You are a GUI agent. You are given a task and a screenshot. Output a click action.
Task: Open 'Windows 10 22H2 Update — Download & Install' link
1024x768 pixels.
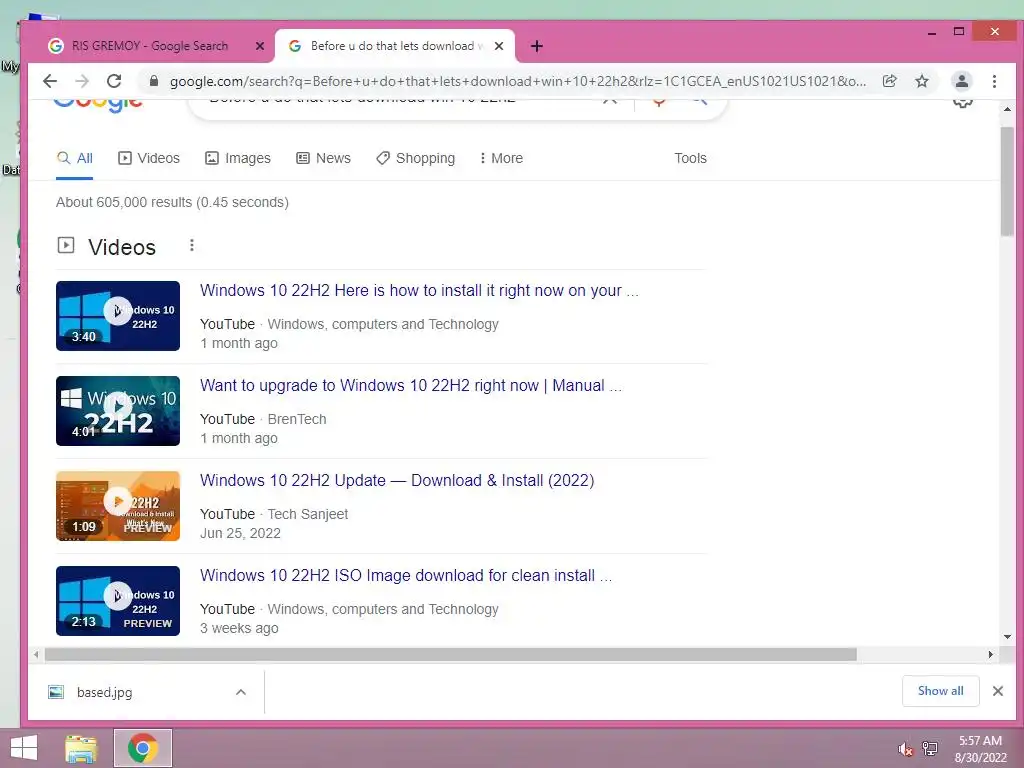[x=397, y=481]
